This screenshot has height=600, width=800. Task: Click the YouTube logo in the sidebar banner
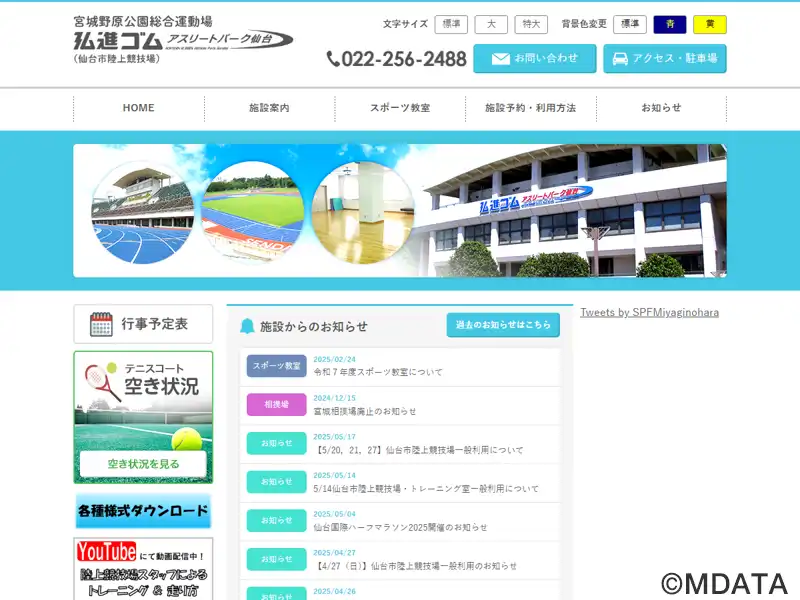click(x=107, y=552)
